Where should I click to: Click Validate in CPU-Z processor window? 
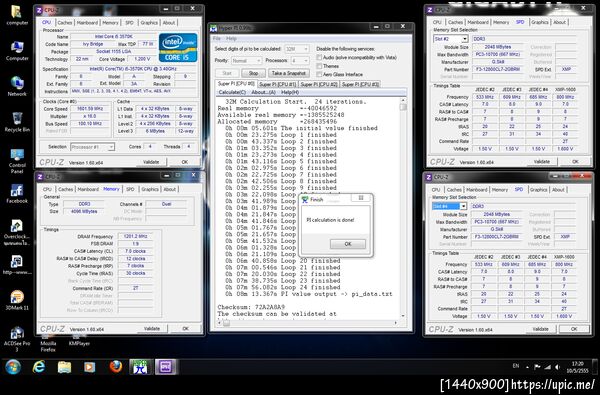click(151, 162)
